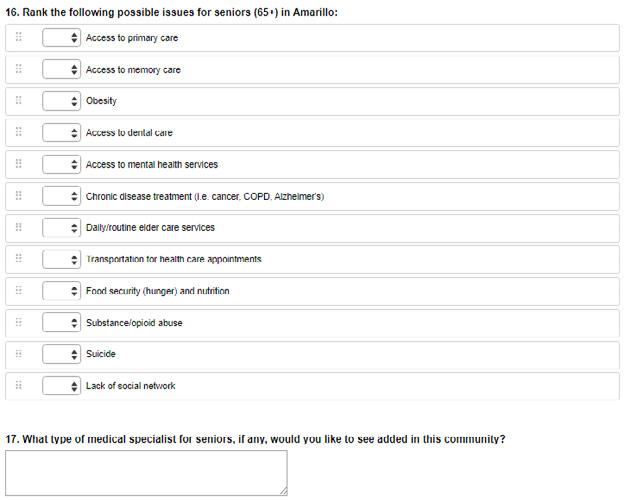Click resize grip of specialist text area
The image size is (625, 500).
[x=283, y=491]
